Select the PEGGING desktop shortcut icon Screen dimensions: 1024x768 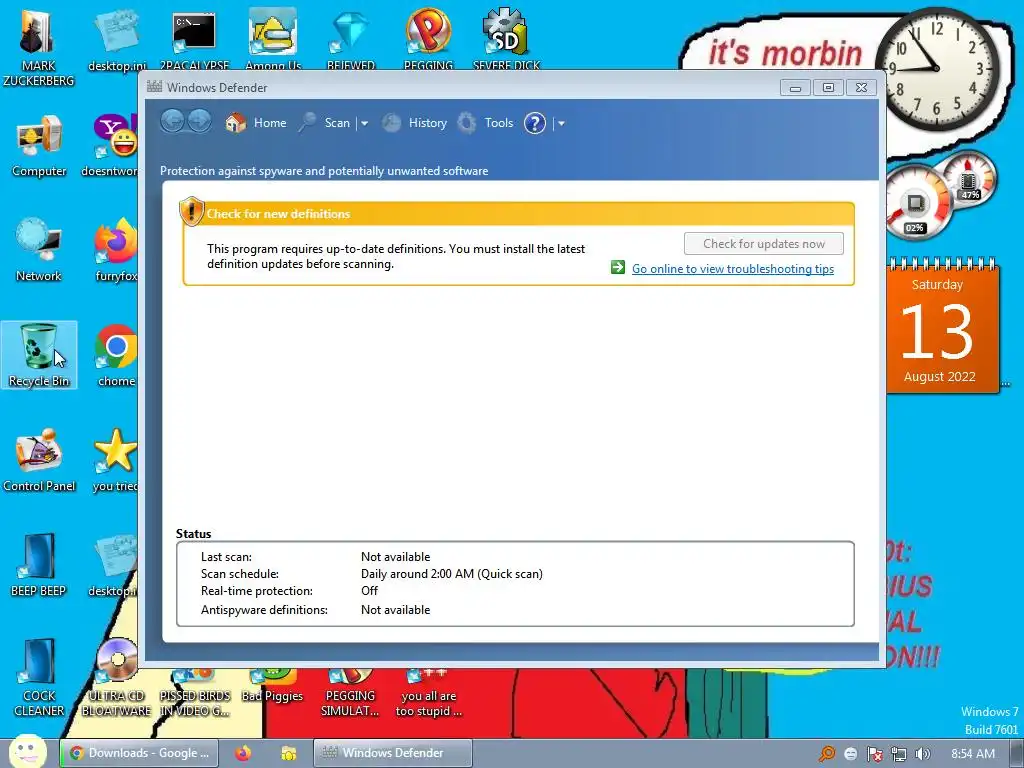(x=428, y=38)
